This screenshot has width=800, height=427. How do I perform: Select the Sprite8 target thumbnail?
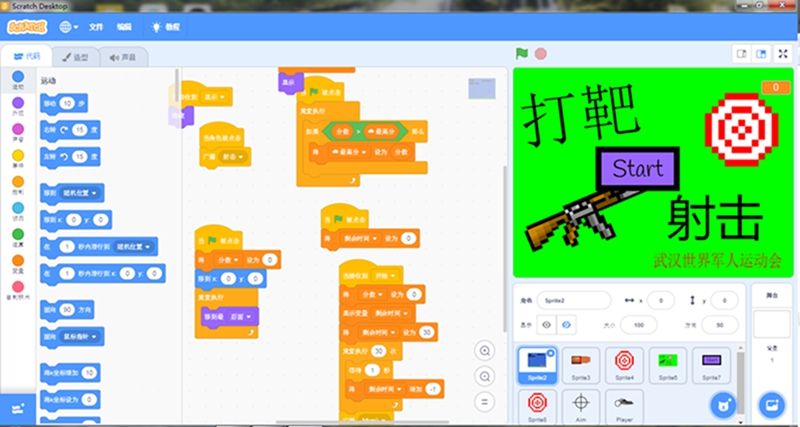click(x=537, y=407)
